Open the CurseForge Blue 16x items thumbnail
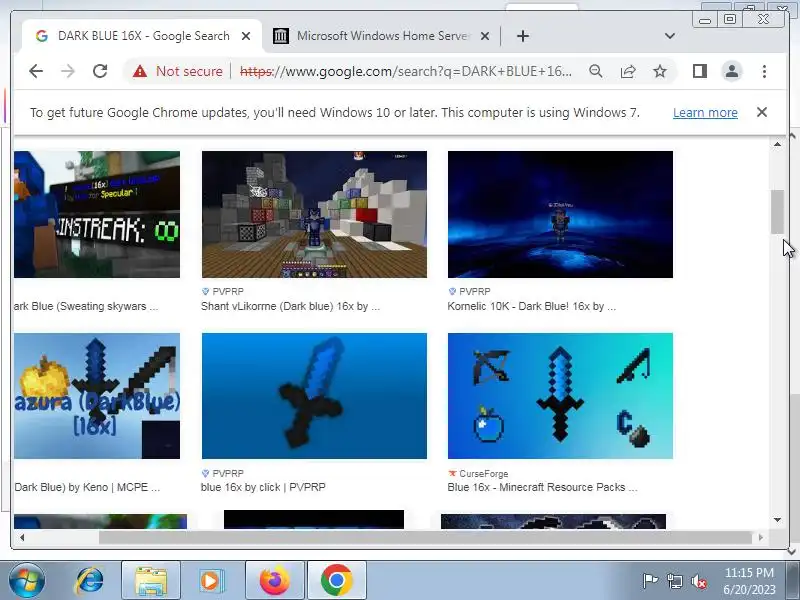 coord(560,396)
